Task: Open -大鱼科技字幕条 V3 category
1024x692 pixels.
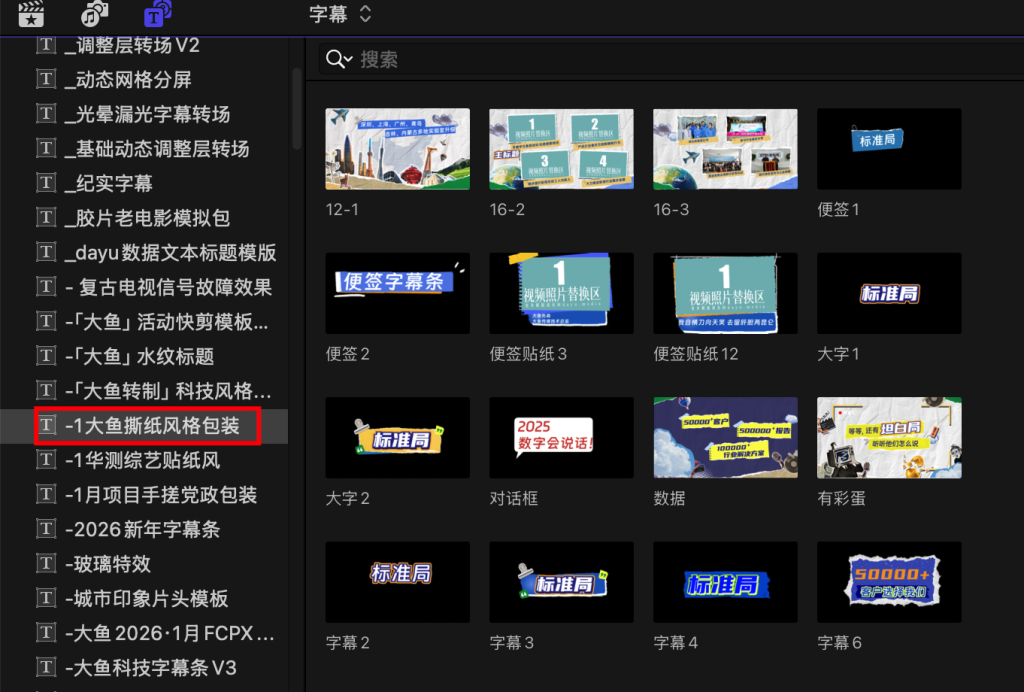Action: (x=150, y=667)
